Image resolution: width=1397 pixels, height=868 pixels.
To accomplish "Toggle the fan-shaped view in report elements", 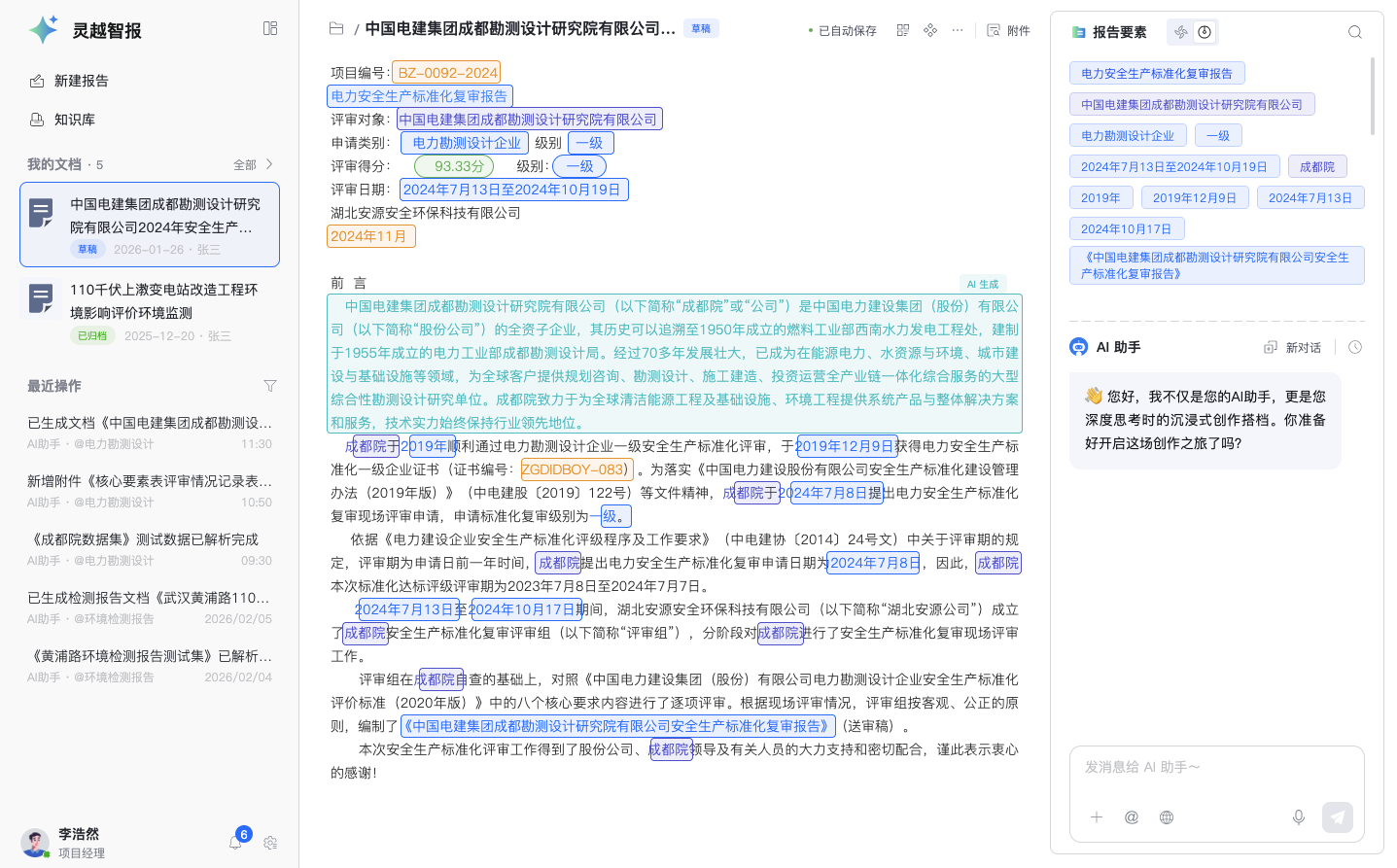I will [1181, 32].
